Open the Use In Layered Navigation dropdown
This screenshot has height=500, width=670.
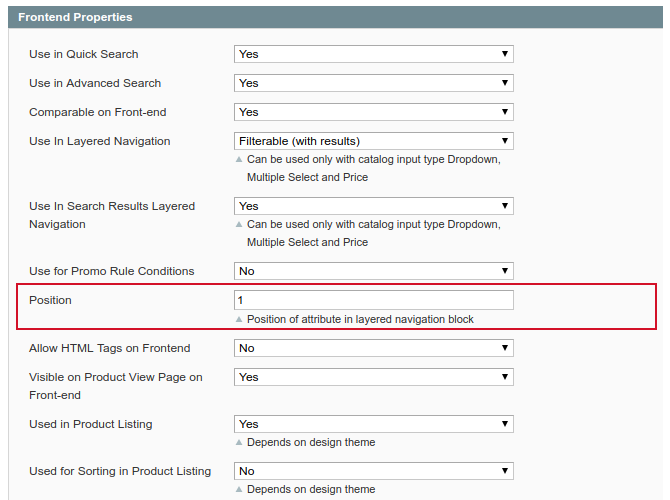(x=373, y=141)
